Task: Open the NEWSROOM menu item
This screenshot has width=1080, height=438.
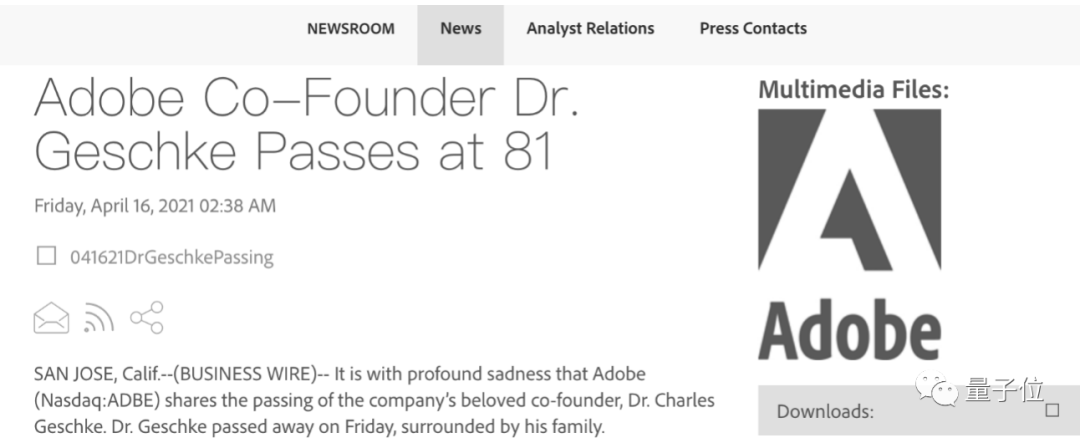Action: [x=350, y=28]
